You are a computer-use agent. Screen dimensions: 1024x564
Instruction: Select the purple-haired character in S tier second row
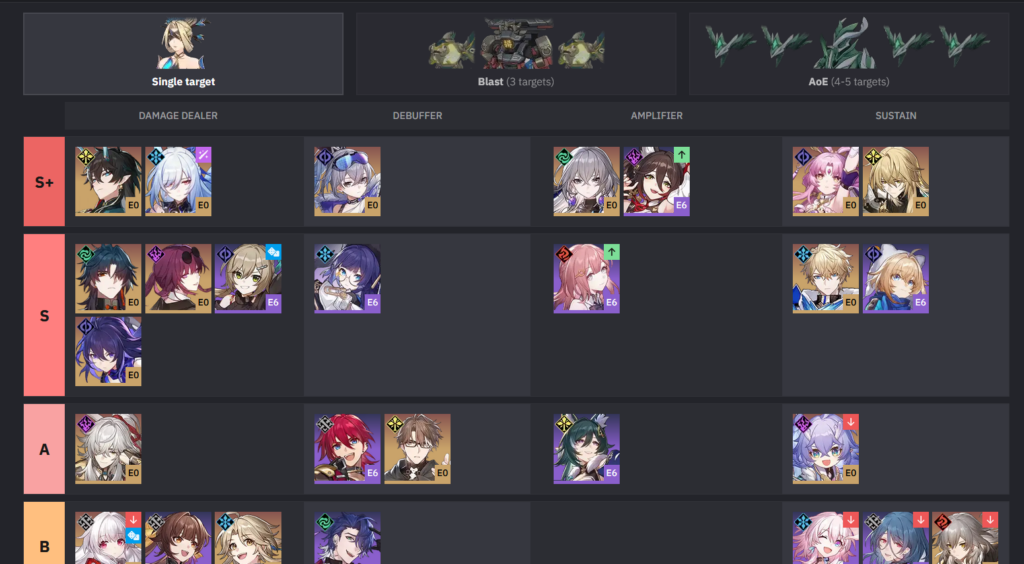[x=108, y=351]
